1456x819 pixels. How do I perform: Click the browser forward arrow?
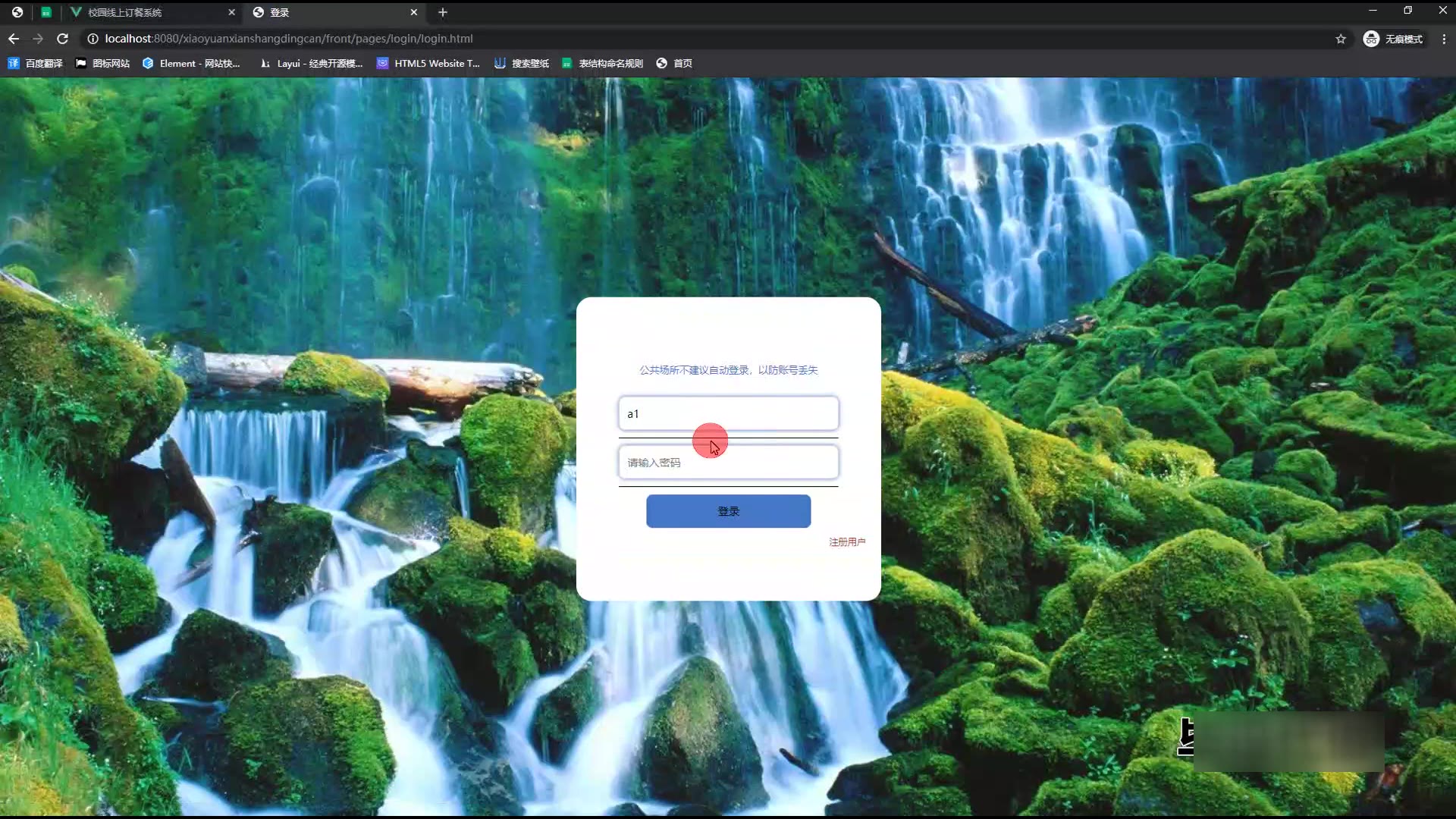click(38, 39)
